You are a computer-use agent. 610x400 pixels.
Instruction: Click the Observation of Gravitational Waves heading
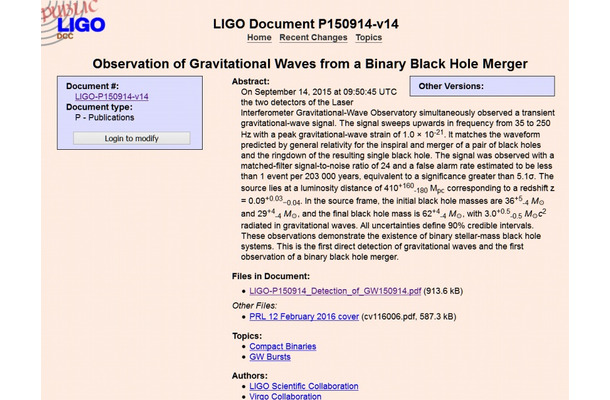point(310,64)
